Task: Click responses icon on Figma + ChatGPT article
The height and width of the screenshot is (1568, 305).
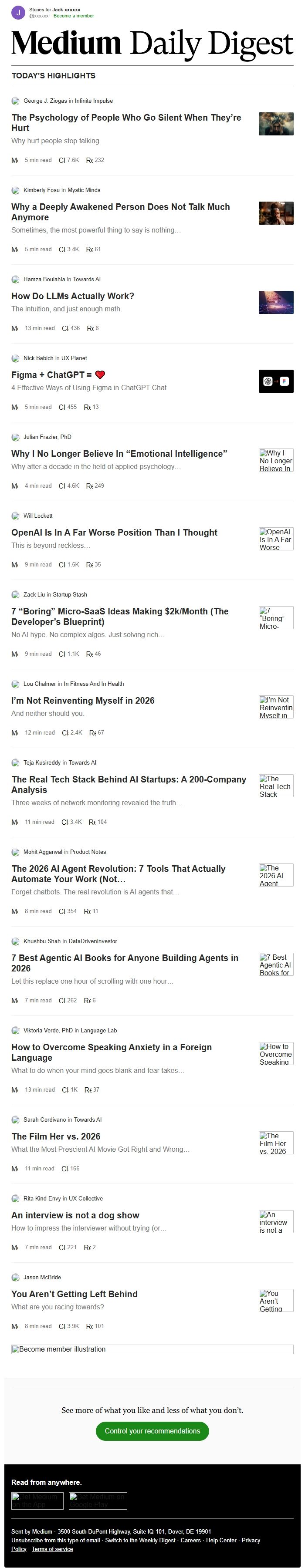Action: (88, 407)
